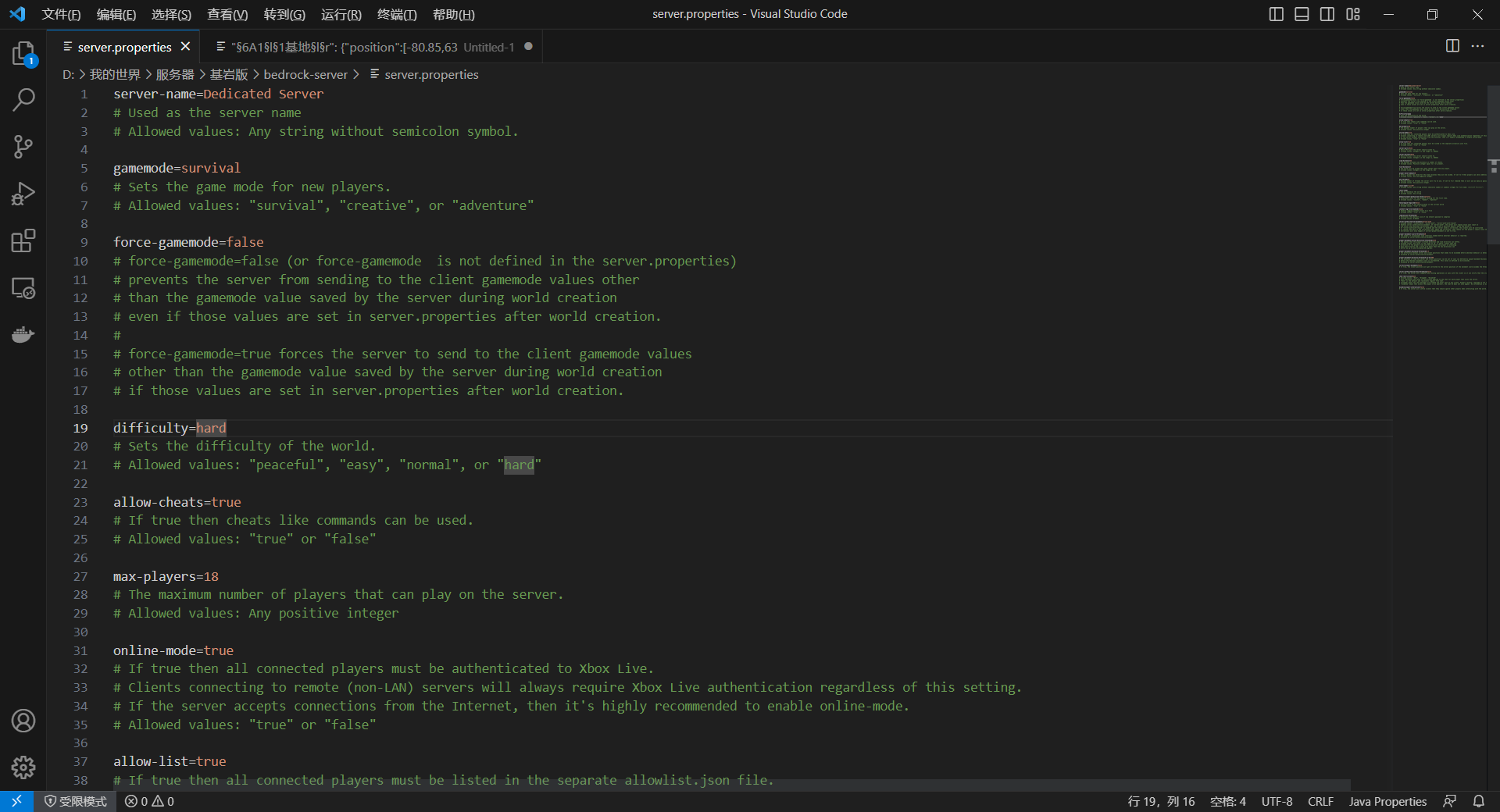This screenshot has height=812, width=1500.
Task: Open the Extensions view
Action: (x=23, y=240)
